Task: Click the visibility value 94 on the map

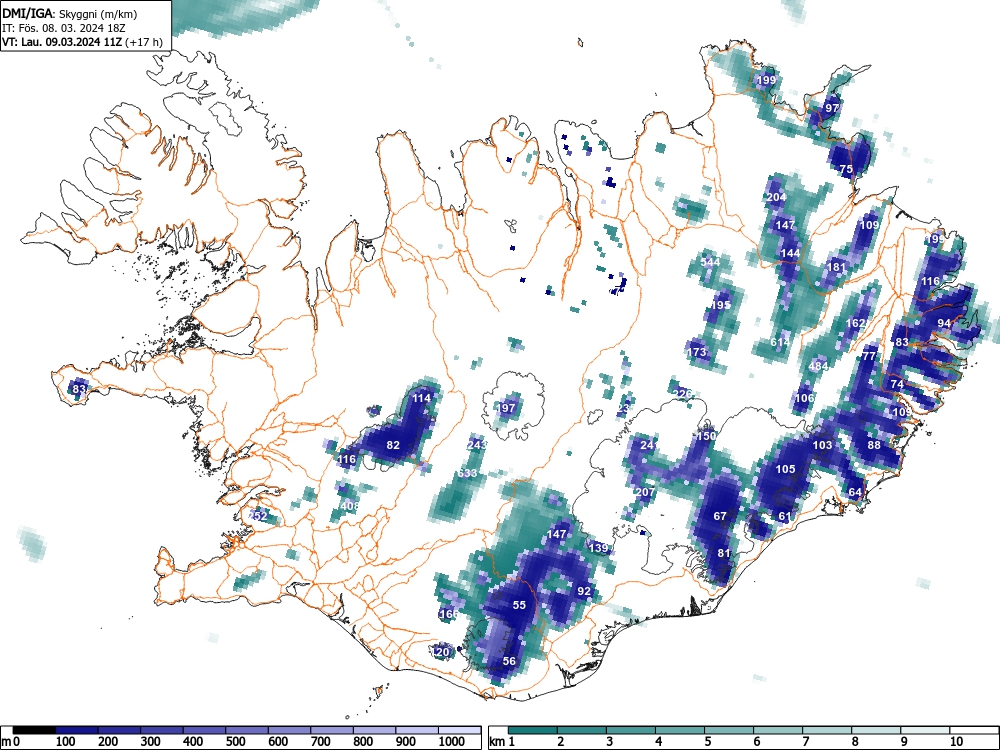Action: coord(944,323)
